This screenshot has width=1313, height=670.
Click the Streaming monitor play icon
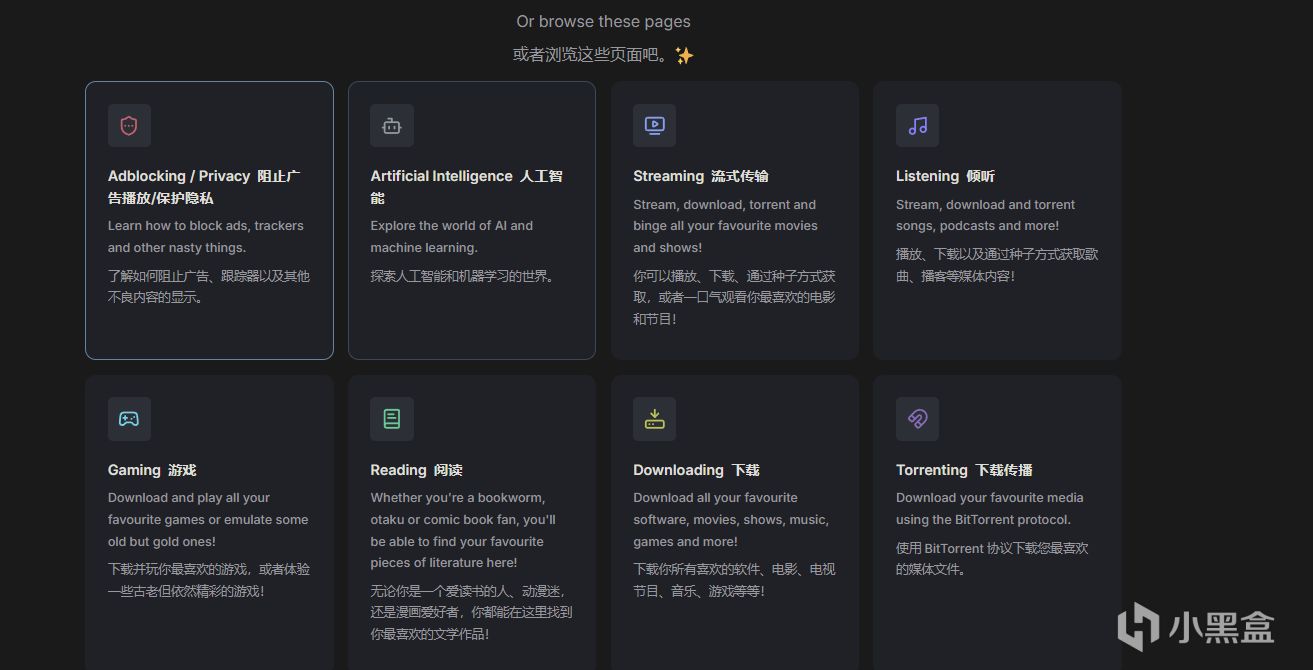(x=654, y=126)
